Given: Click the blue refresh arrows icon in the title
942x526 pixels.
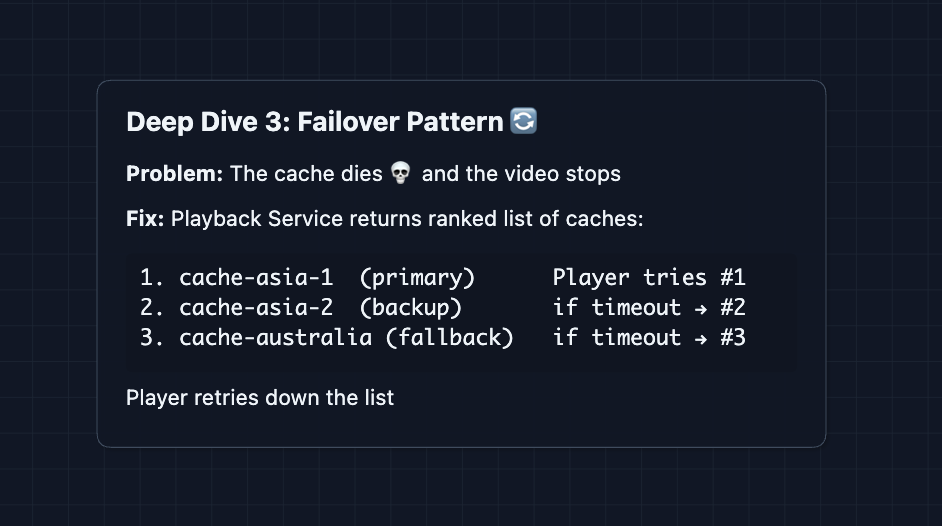Looking at the screenshot, I should tap(523, 122).
